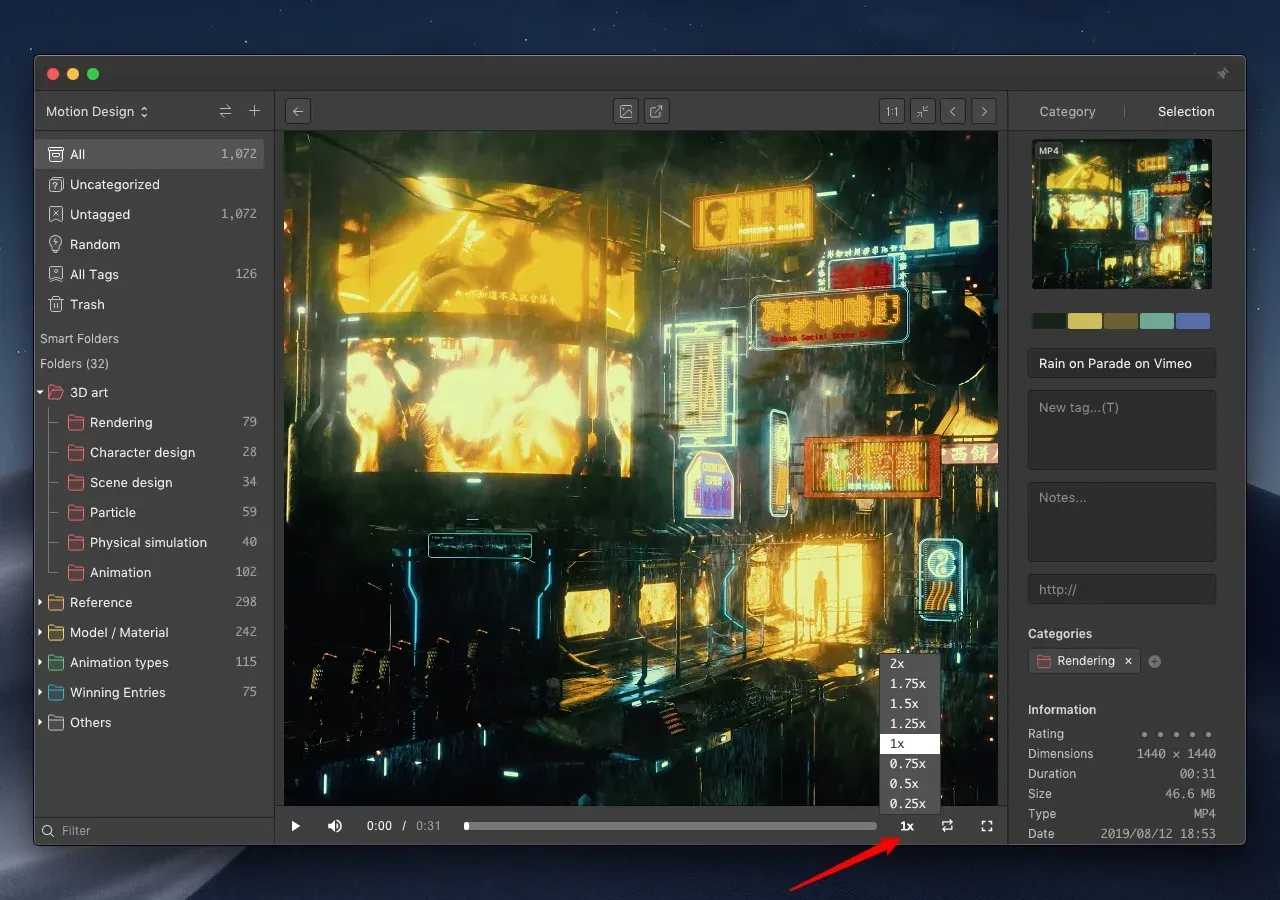
Task: Open the Animation subfolder
Action: [x=151, y=572]
